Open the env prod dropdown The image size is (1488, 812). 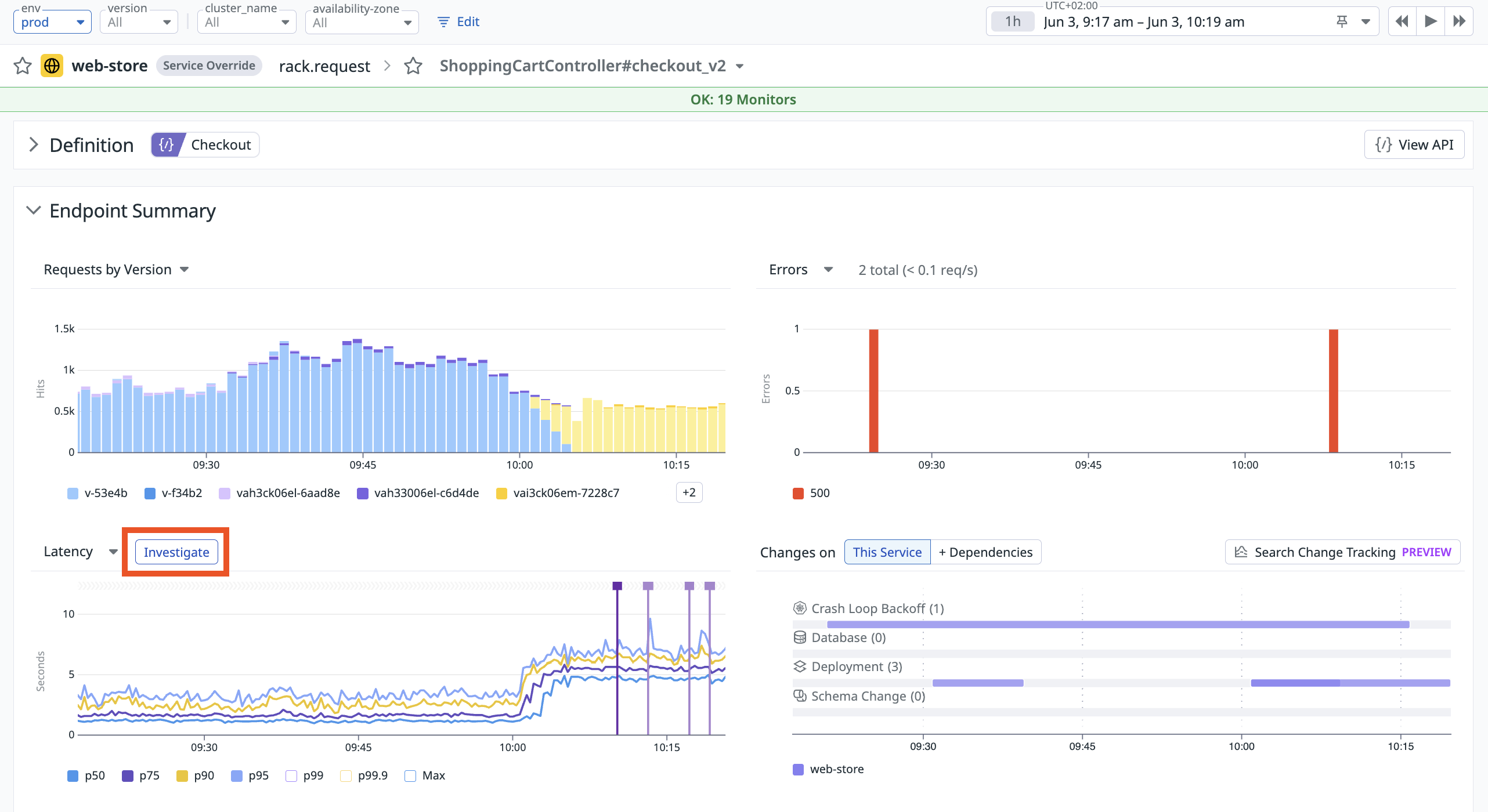click(52, 22)
